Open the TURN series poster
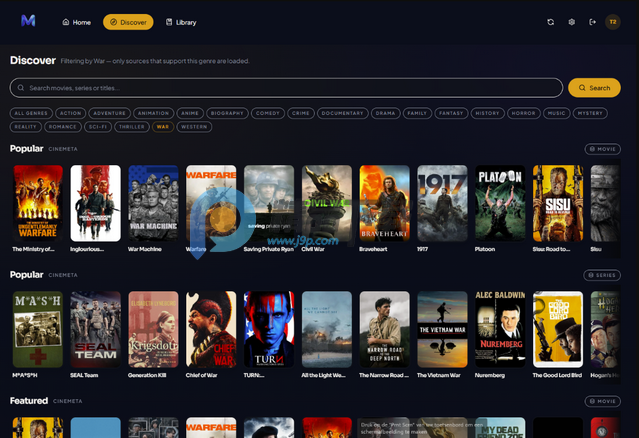Viewport: 639px width, 438px height. [x=269, y=329]
